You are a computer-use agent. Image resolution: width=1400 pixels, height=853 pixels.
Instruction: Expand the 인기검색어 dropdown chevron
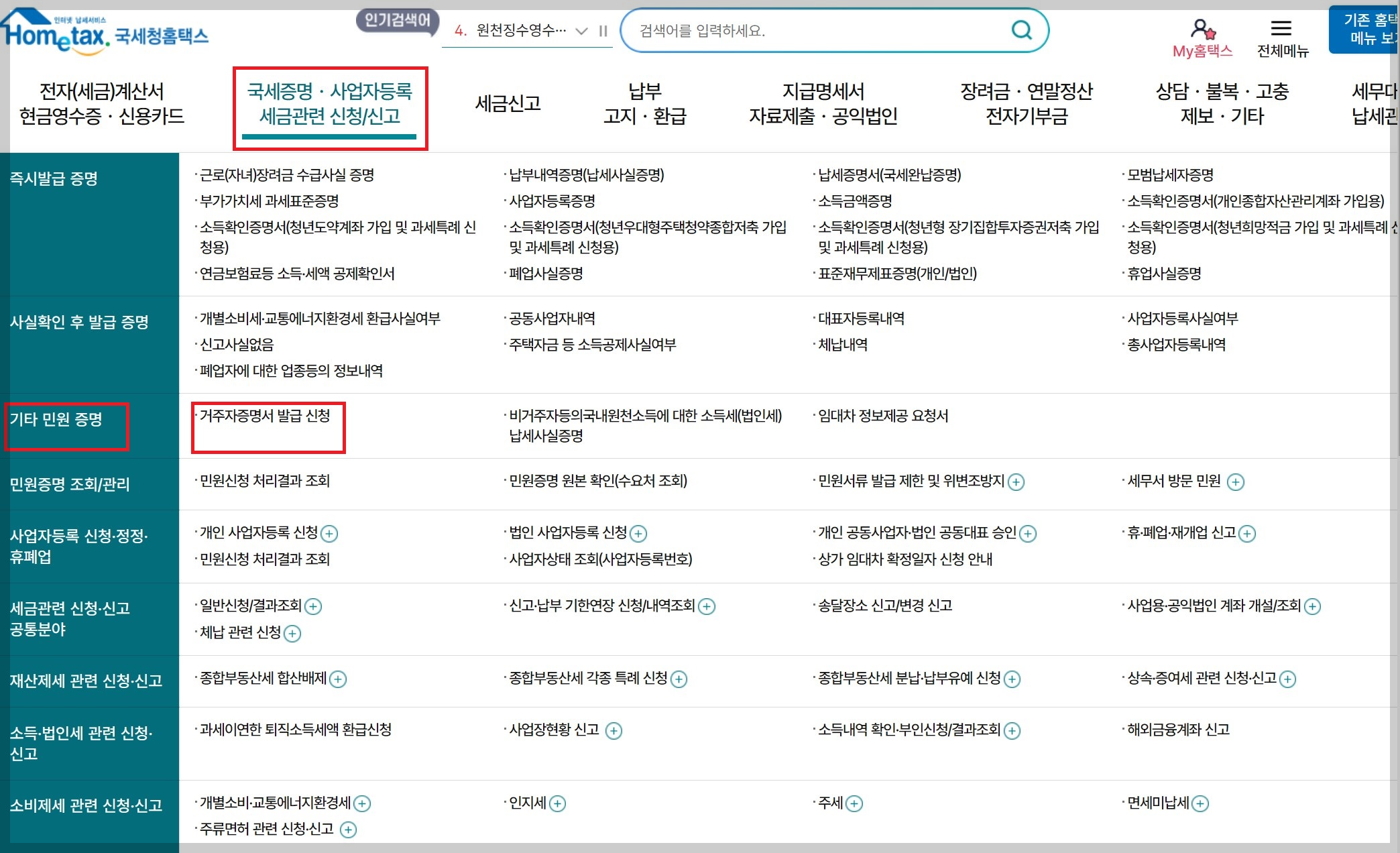click(581, 31)
